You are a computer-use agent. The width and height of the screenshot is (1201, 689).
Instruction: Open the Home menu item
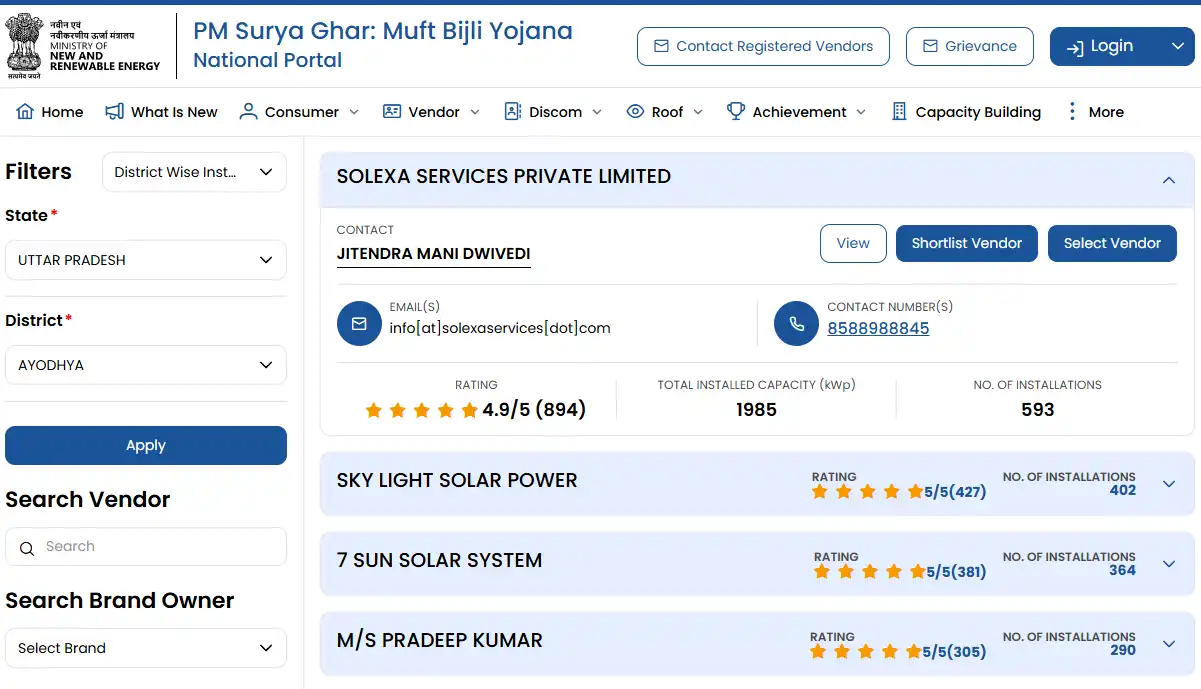(x=50, y=112)
